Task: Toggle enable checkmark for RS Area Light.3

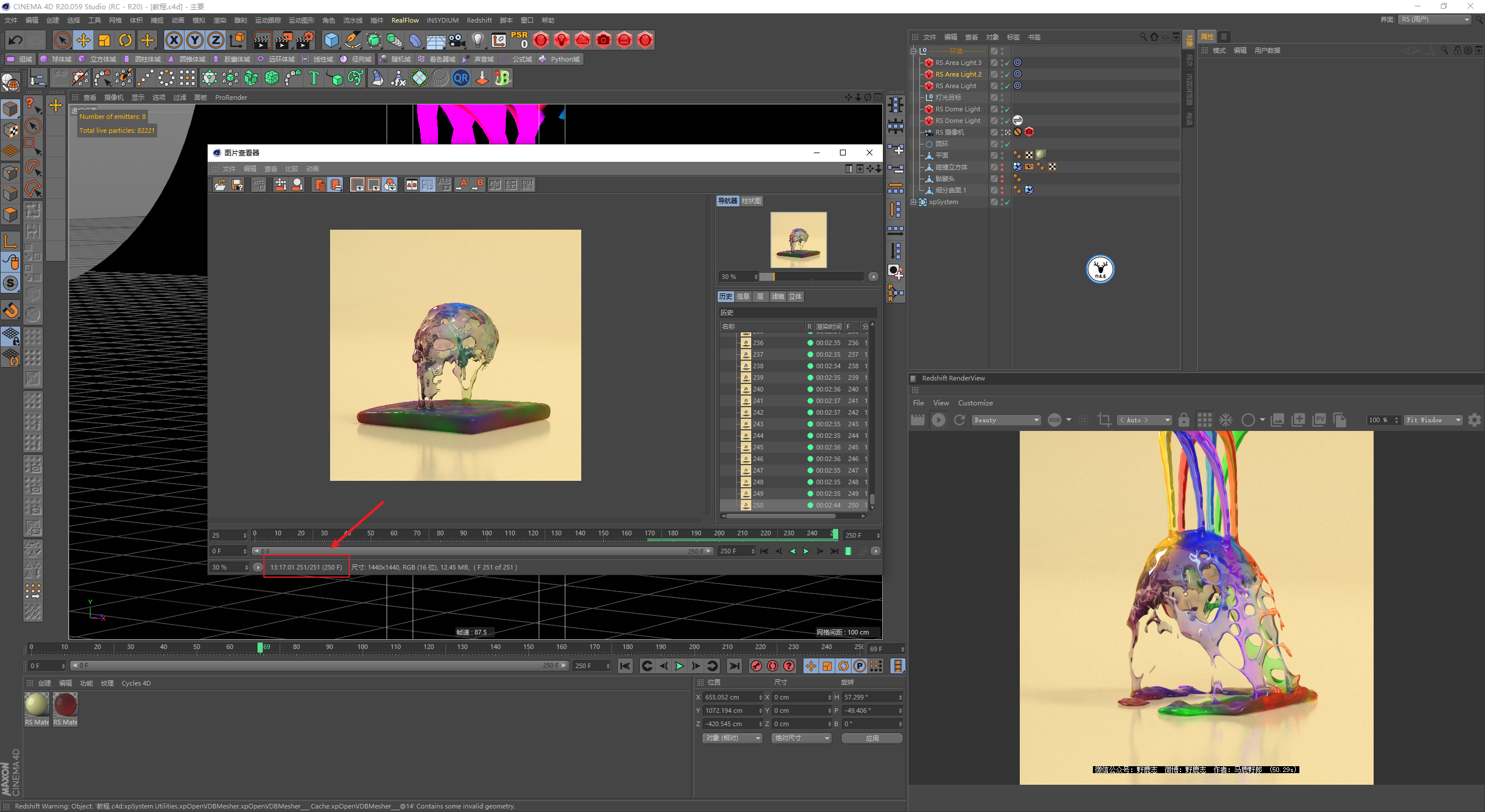Action: 1008,63
